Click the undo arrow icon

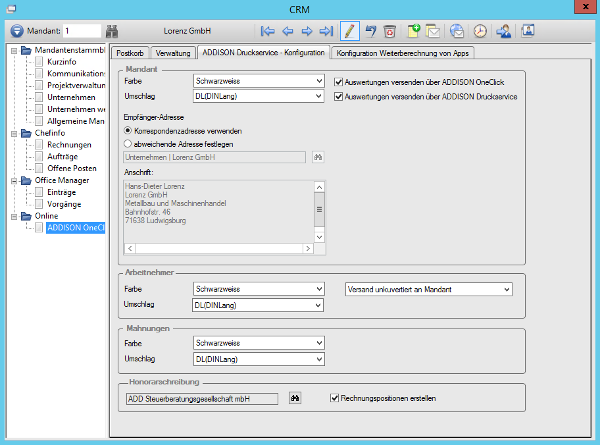coord(370,31)
